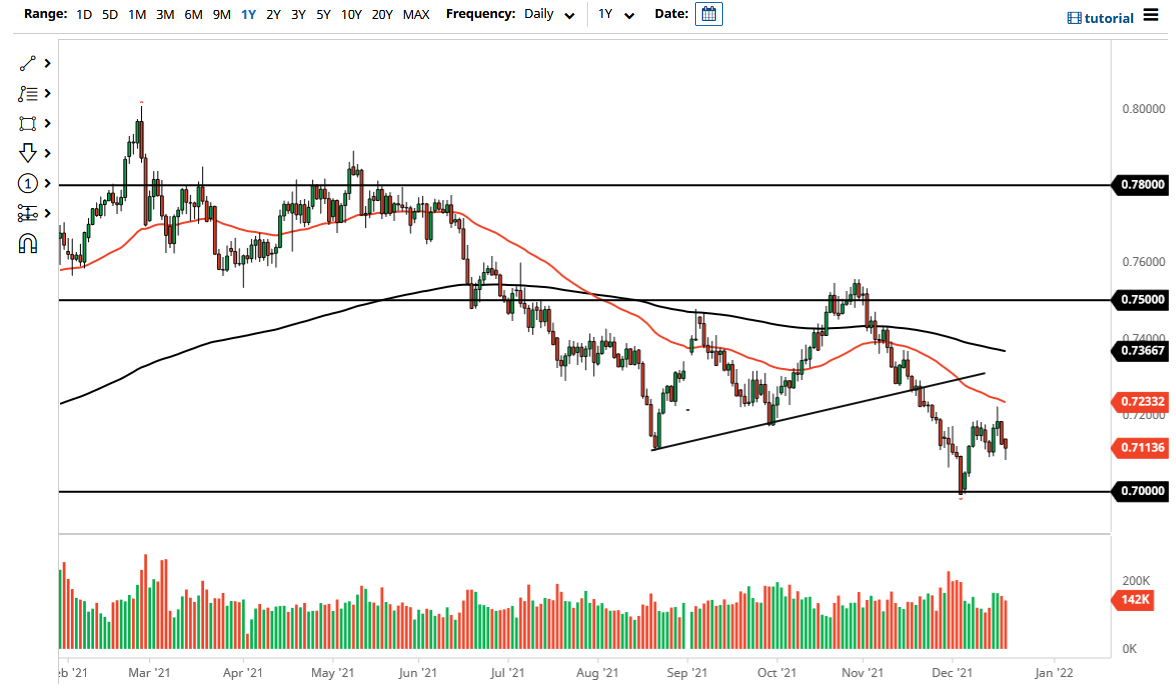
Task: Select the measurement tool
Action: pyautogui.click(x=28, y=213)
